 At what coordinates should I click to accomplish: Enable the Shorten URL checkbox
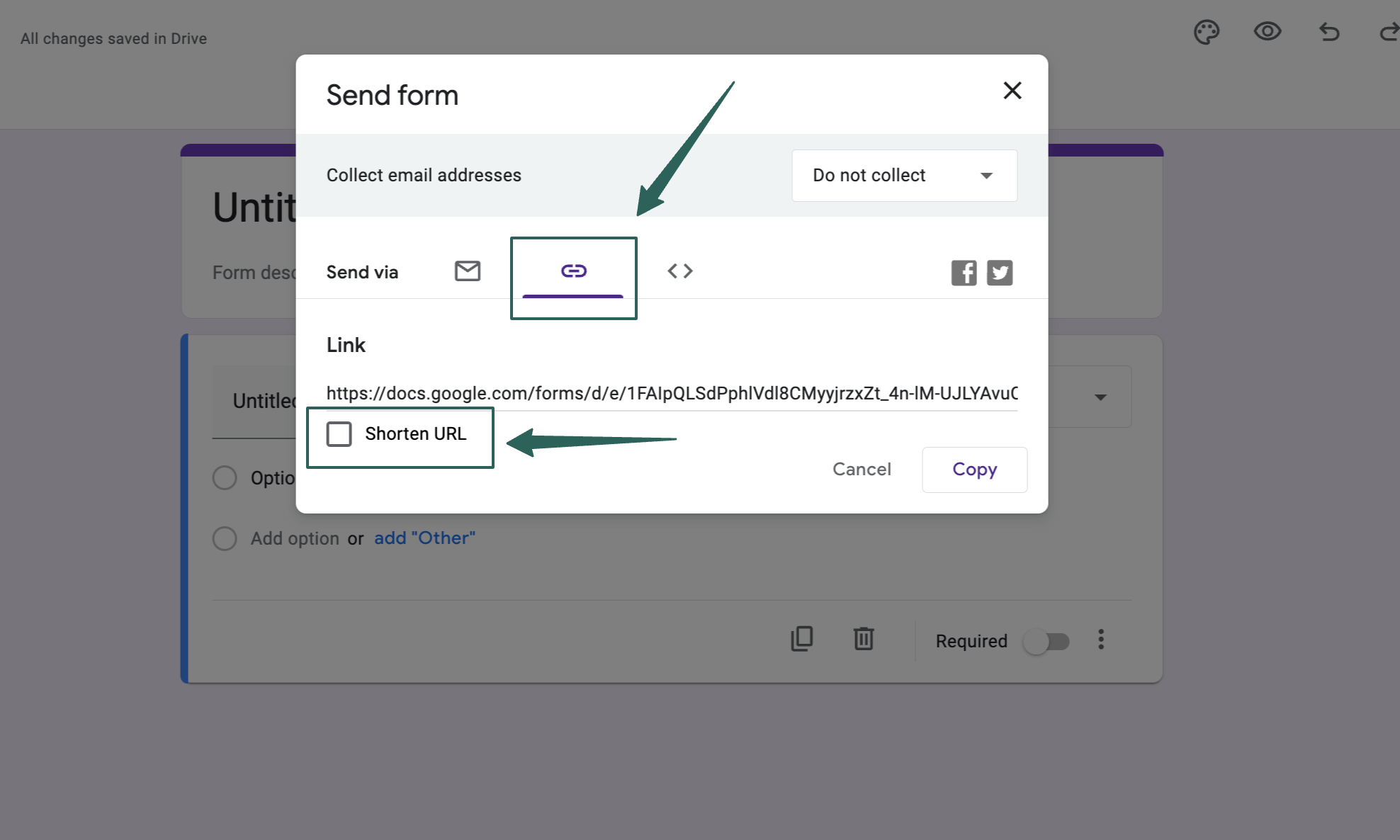tap(339, 434)
